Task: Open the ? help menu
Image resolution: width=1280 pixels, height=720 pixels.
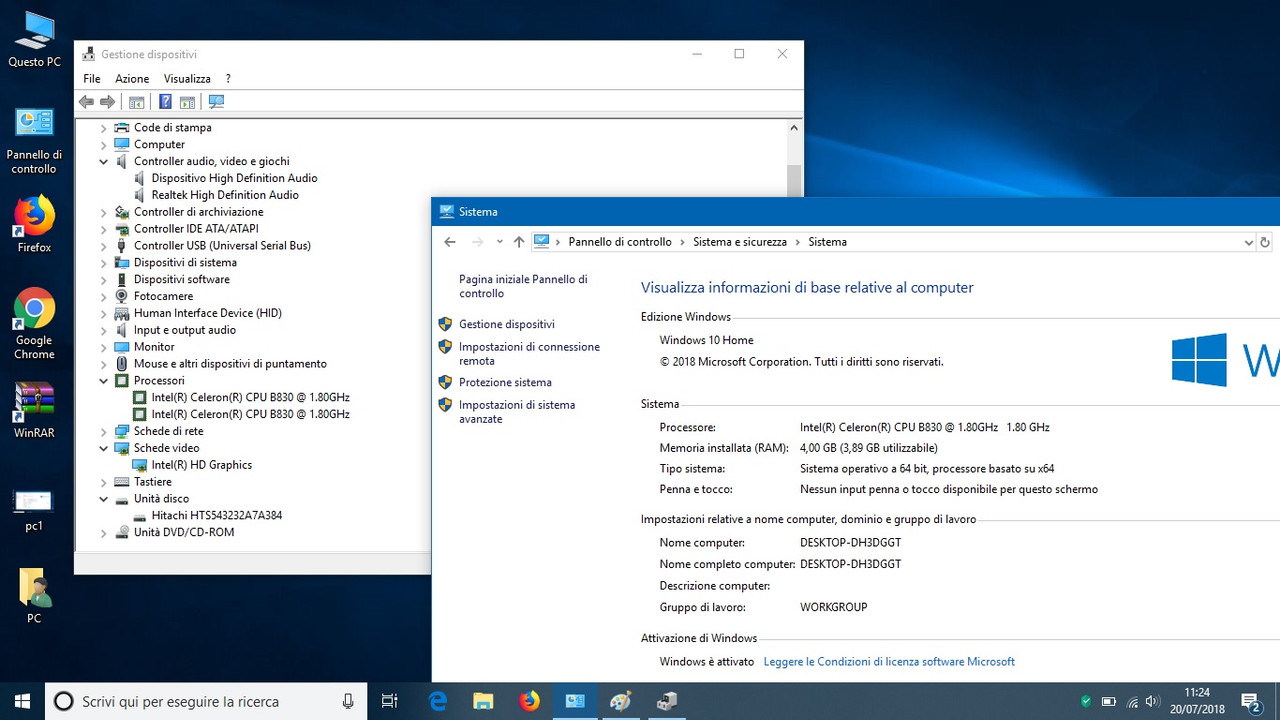Action: (228, 79)
